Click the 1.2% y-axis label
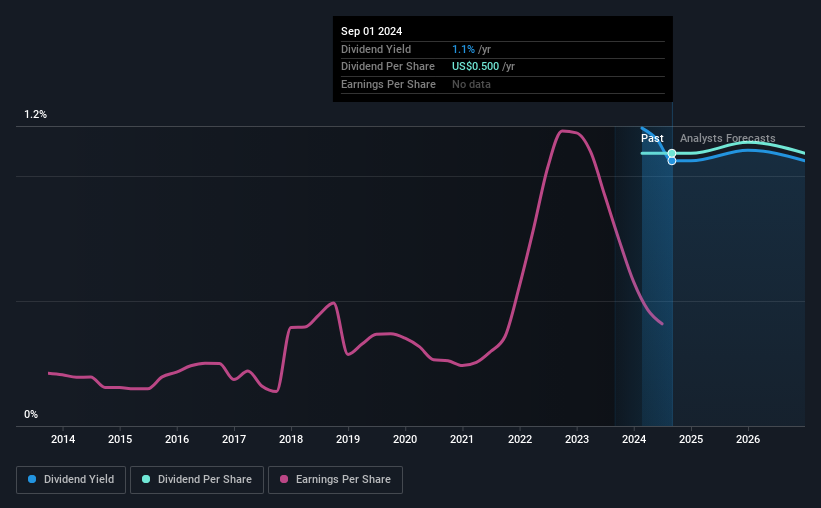 pyautogui.click(x=35, y=114)
